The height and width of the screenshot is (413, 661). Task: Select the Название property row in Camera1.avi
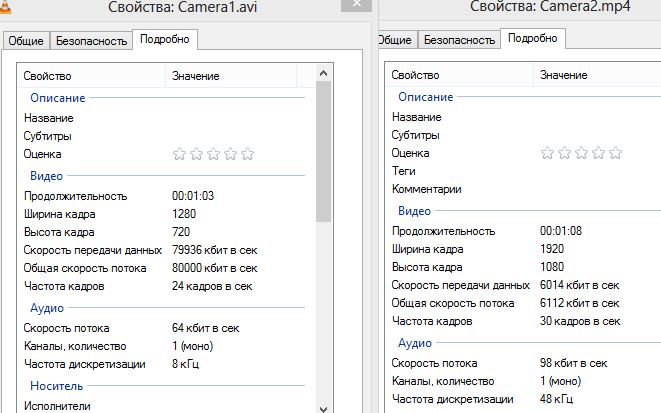(49, 117)
